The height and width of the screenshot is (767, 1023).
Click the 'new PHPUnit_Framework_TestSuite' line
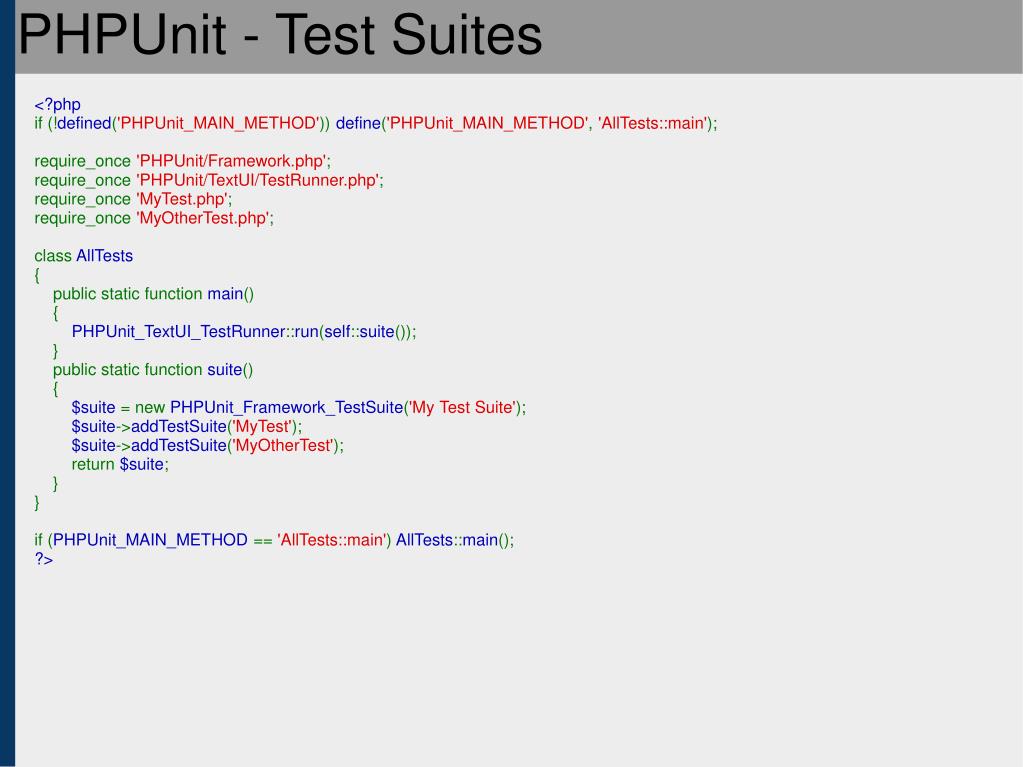click(299, 408)
